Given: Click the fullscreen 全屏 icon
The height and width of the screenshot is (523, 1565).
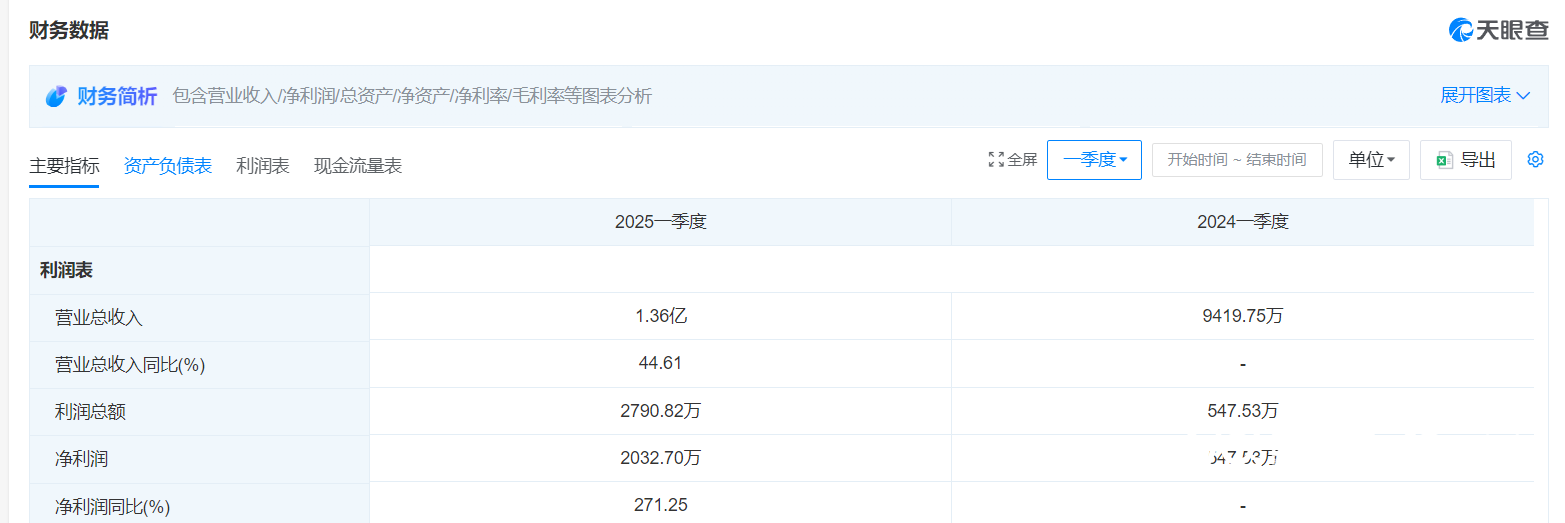Looking at the screenshot, I should [996, 159].
